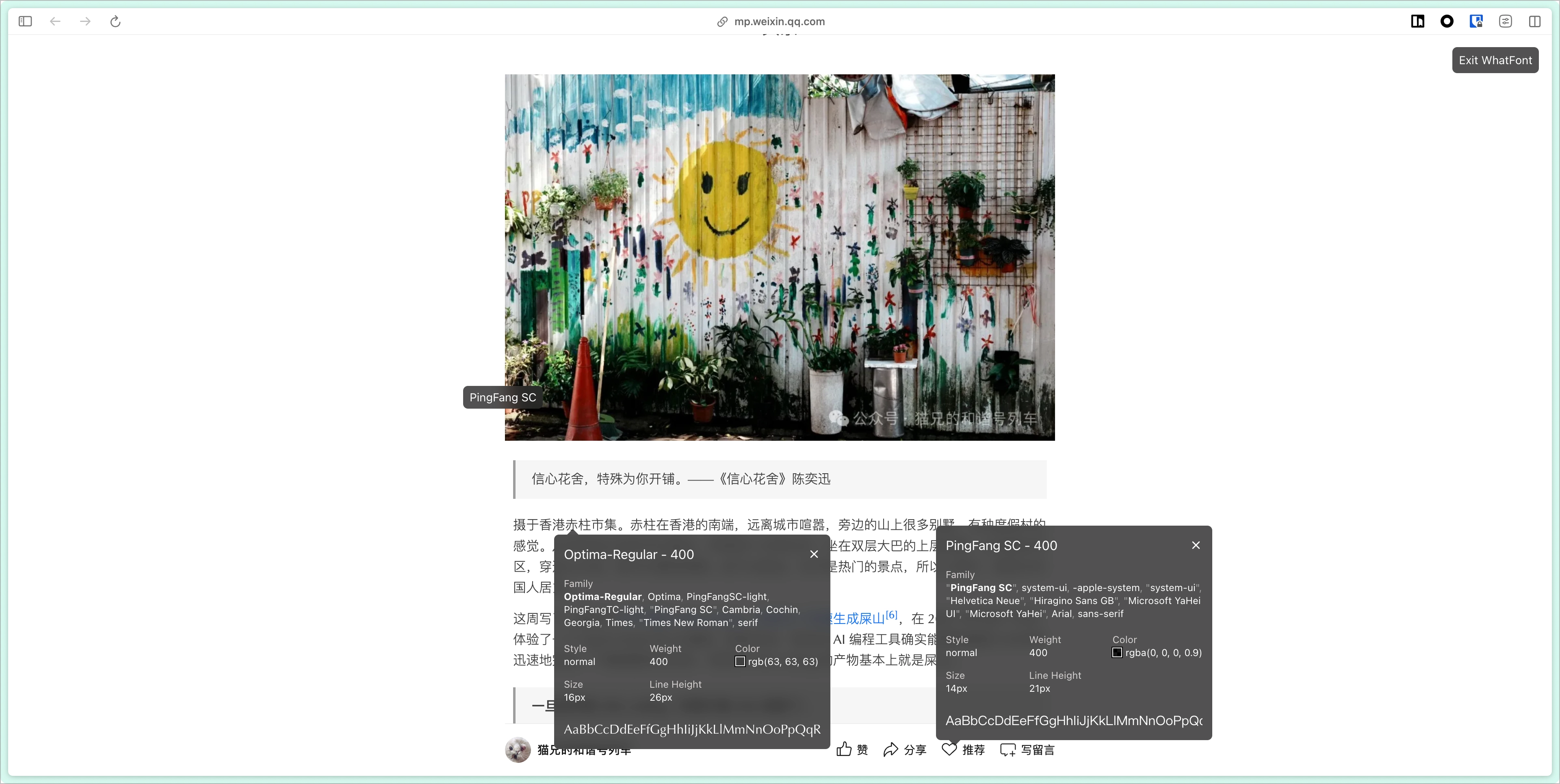Click the rgba(0, 0, 0, 0.9) color swatch
The image size is (1560, 784).
pyautogui.click(x=1117, y=652)
